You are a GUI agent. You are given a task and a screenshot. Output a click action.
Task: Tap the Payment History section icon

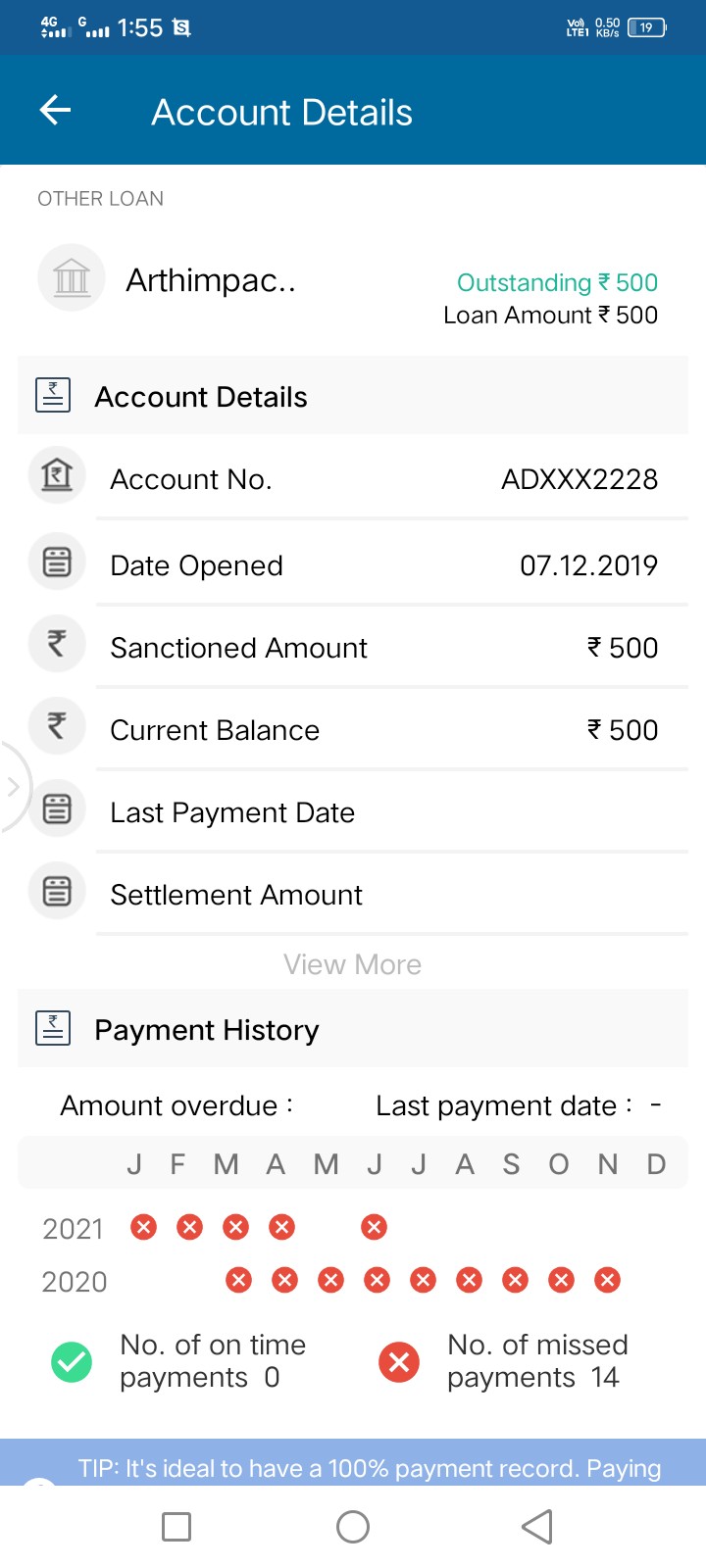point(53,1028)
